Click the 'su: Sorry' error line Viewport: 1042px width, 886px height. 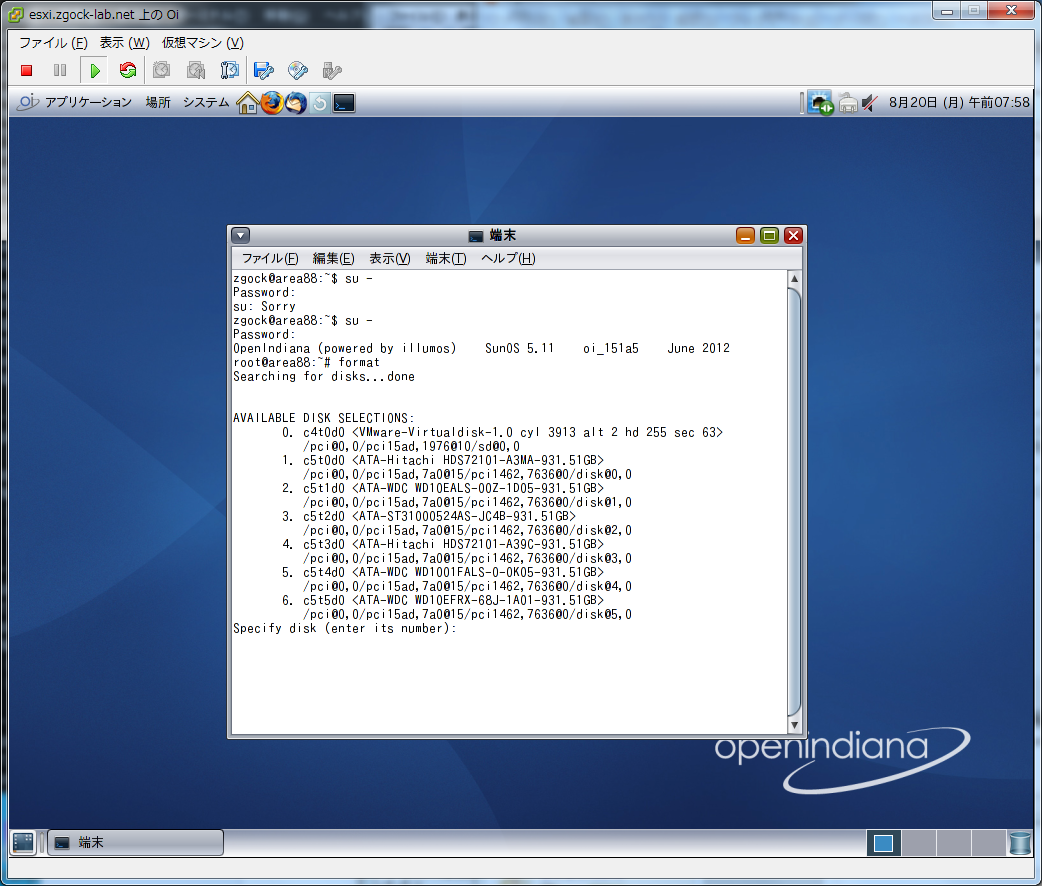coord(264,306)
